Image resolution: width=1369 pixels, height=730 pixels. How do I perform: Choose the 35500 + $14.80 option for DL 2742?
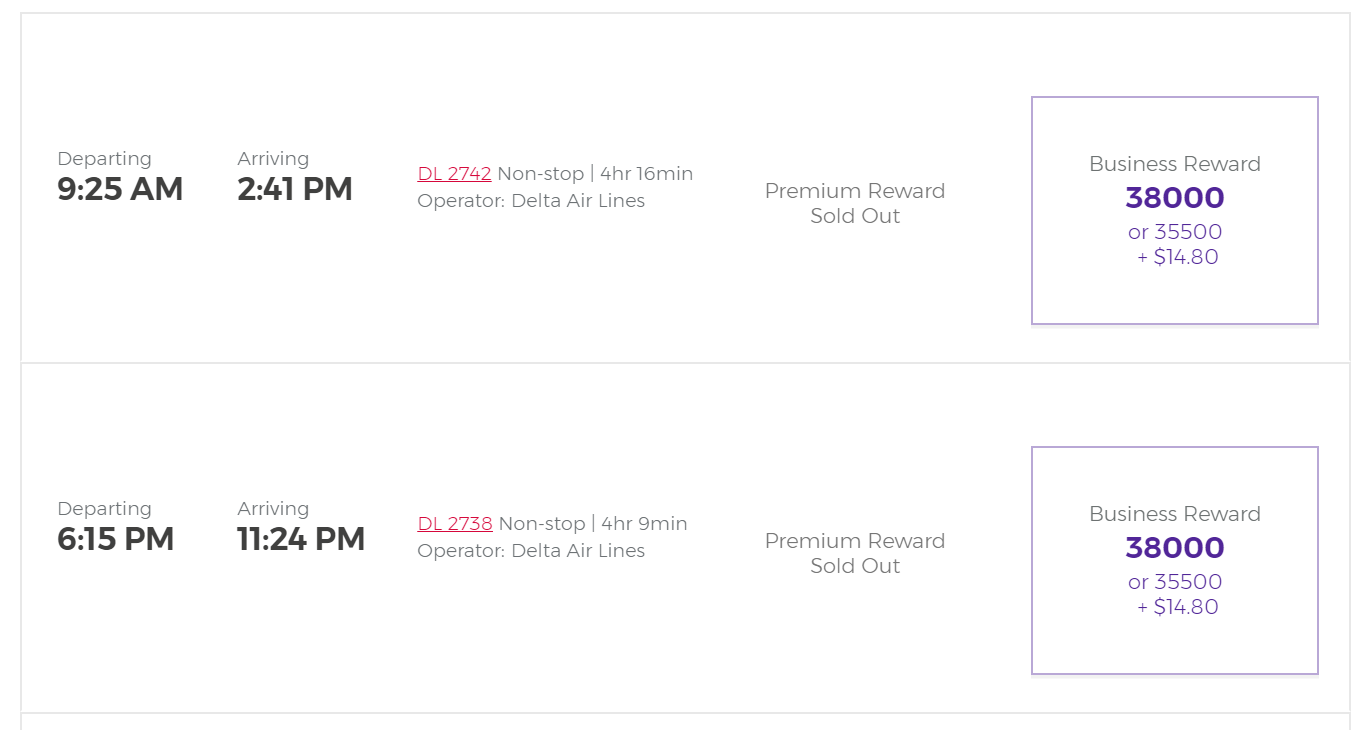pyautogui.click(x=1175, y=244)
